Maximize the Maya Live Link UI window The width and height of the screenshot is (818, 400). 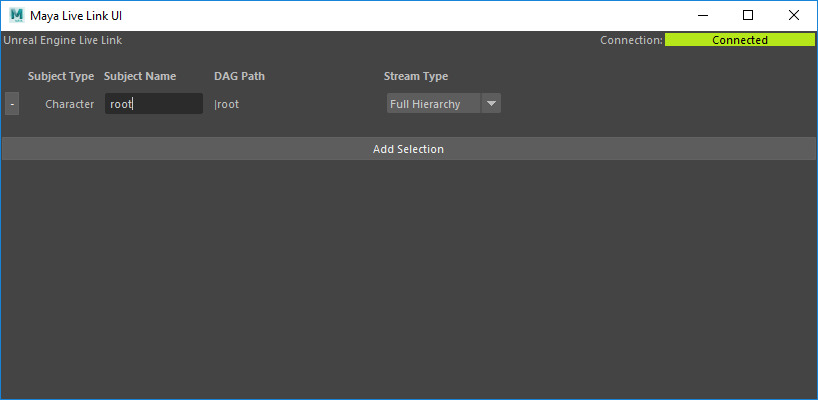coord(748,15)
